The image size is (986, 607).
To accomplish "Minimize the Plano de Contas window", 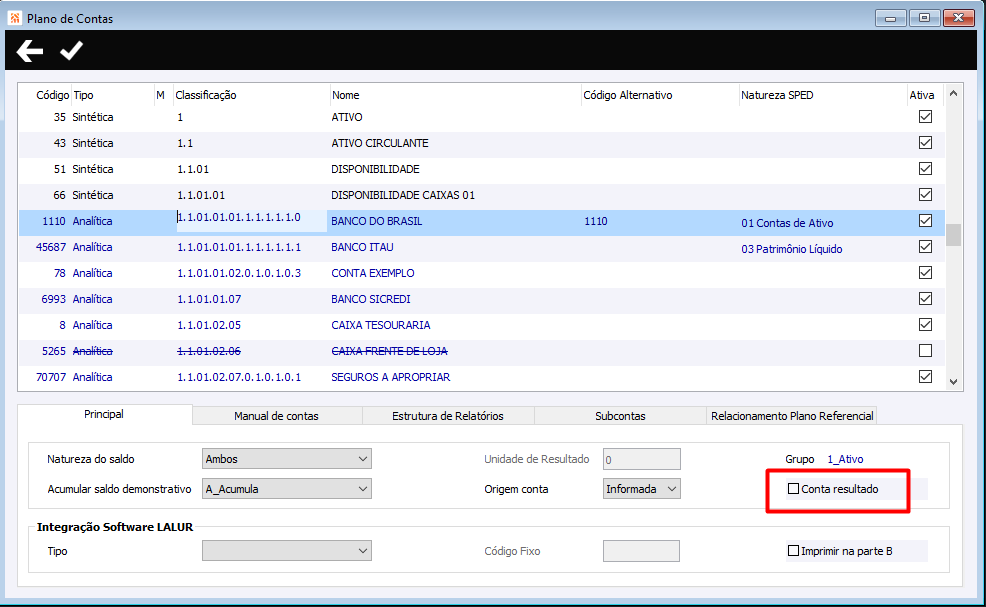I will (890, 18).
